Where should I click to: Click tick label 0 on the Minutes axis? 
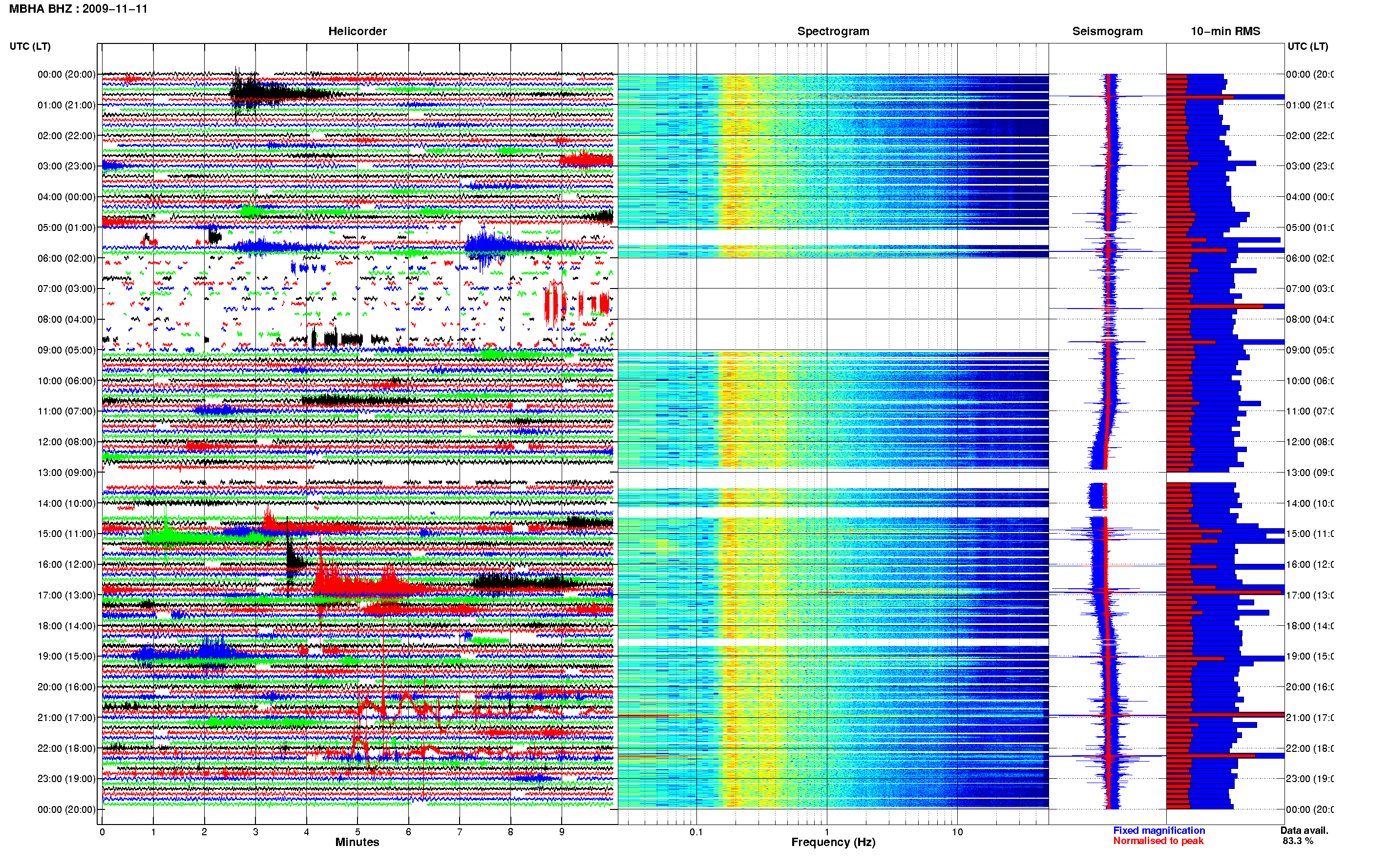click(102, 832)
